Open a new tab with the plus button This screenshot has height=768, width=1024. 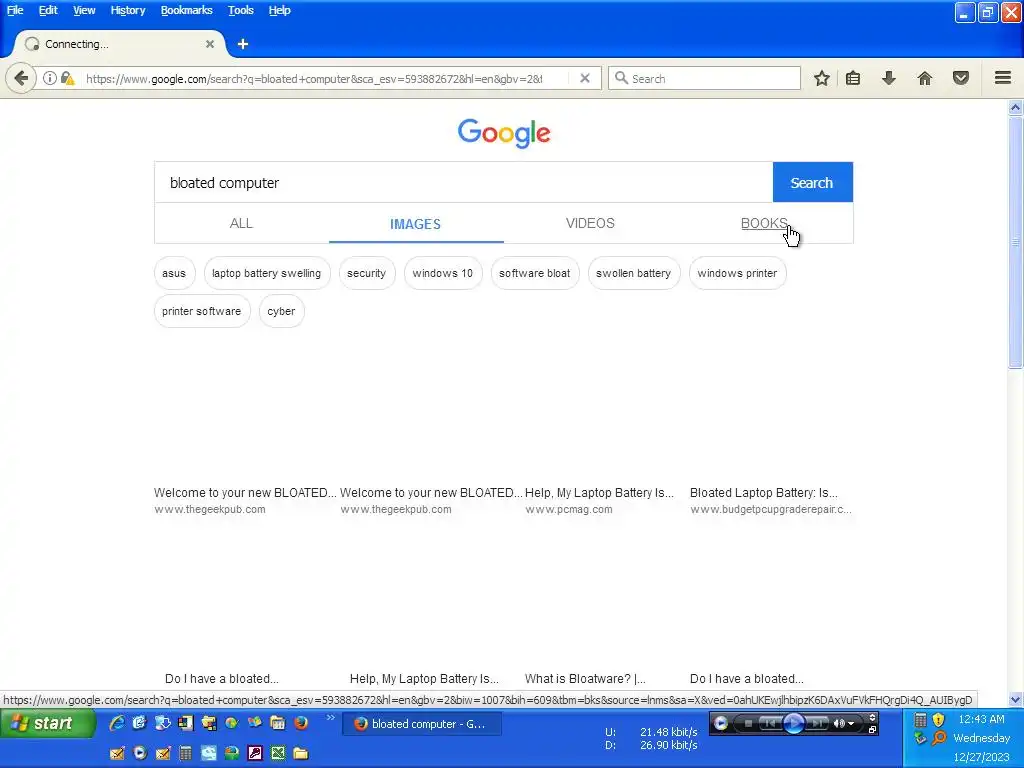click(x=243, y=44)
